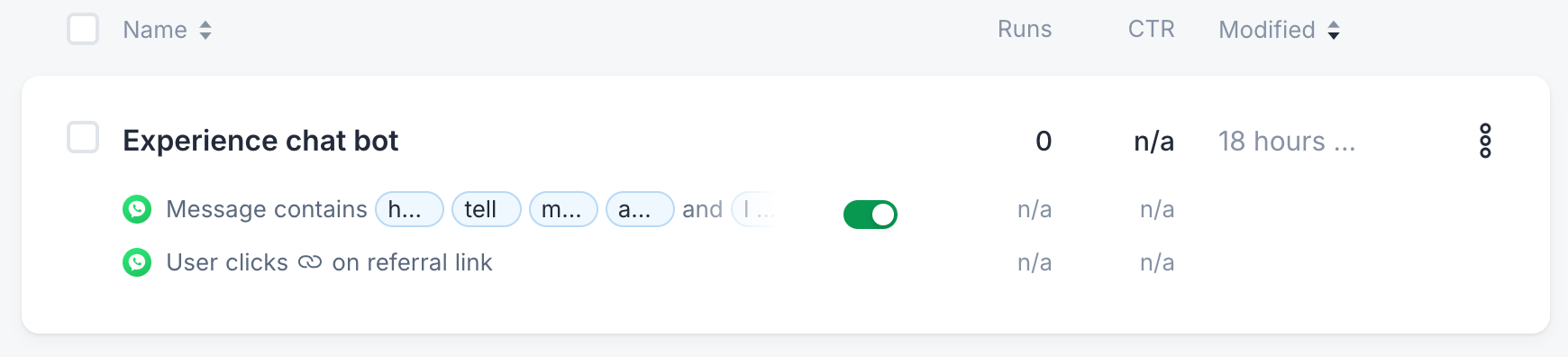Click the "tell" keyword tag
Viewport: 1568px width, 357px height.
point(487,209)
